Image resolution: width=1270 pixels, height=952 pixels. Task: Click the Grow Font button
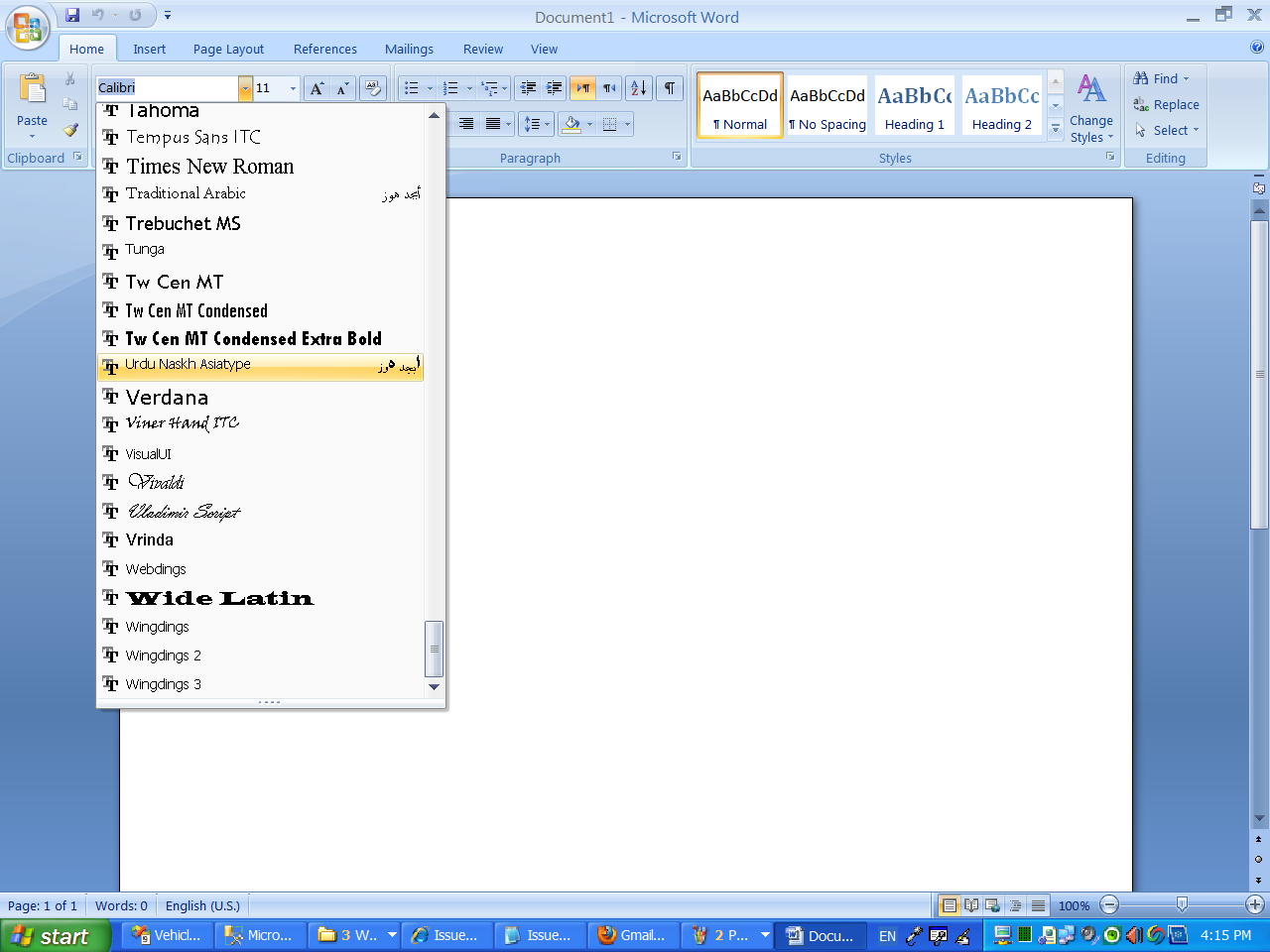[x=317, y=88]
